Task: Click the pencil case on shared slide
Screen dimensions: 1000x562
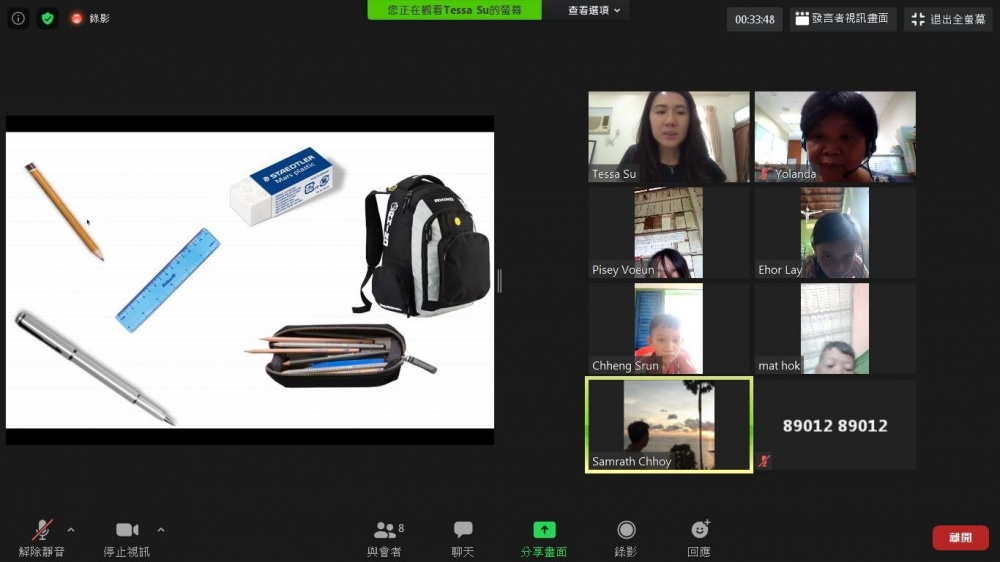Action: (341, 355)
